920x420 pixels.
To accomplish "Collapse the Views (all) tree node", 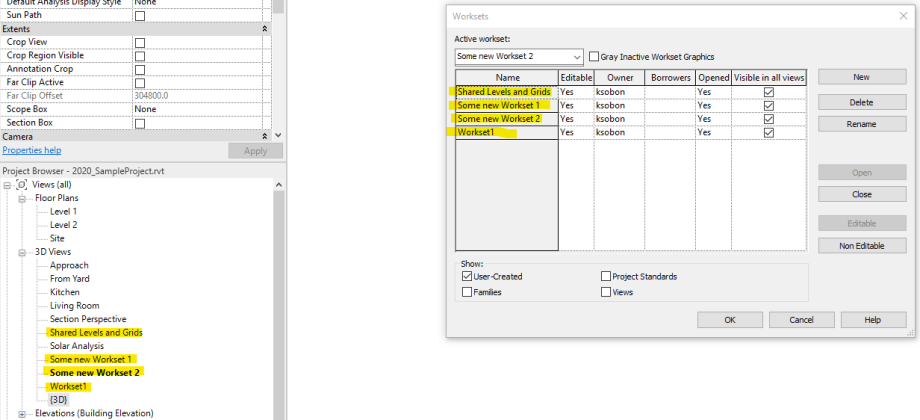I will click(x=7, y=185).
